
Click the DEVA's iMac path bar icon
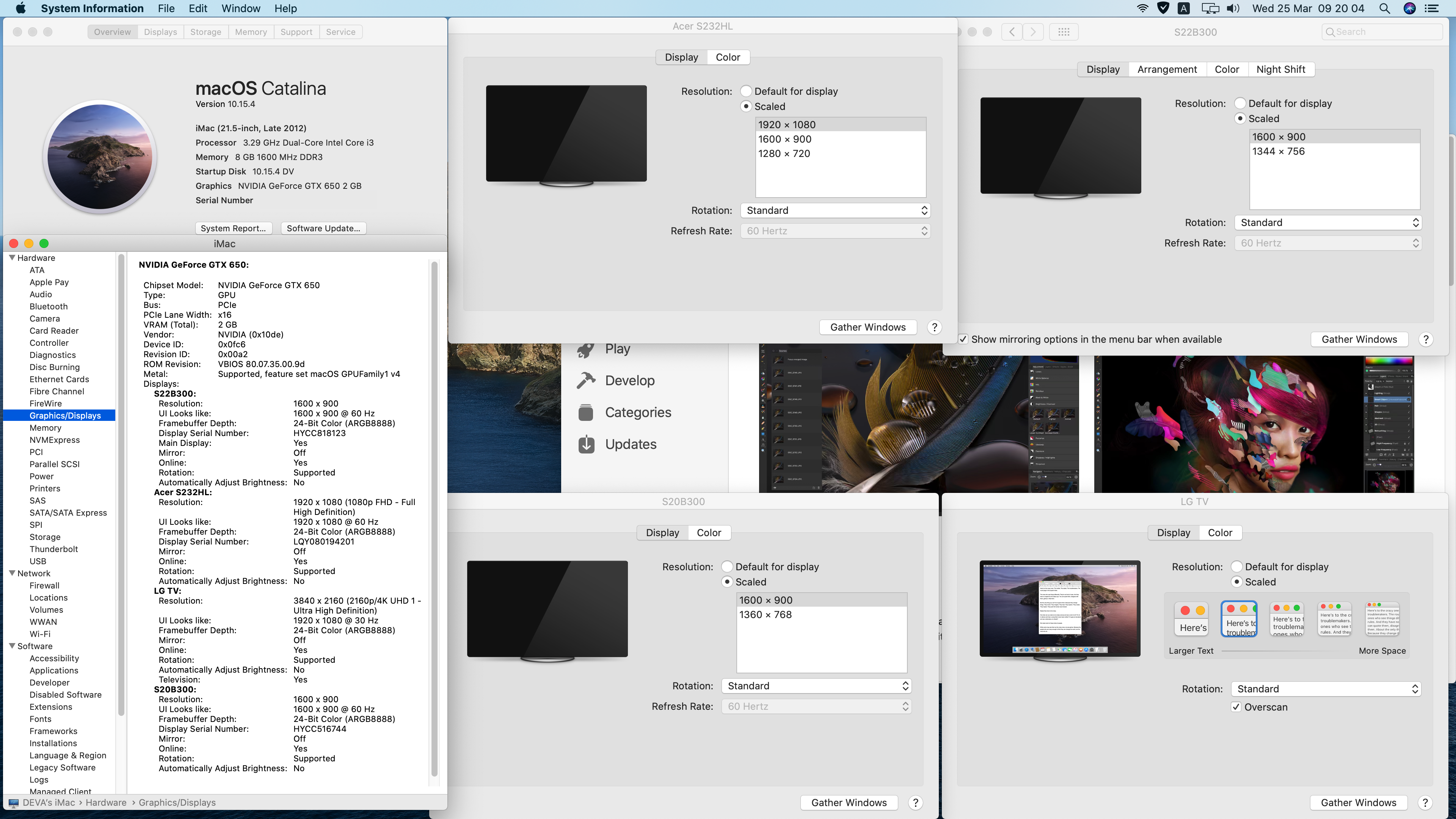pyautogui.click(x=13, y=803)
